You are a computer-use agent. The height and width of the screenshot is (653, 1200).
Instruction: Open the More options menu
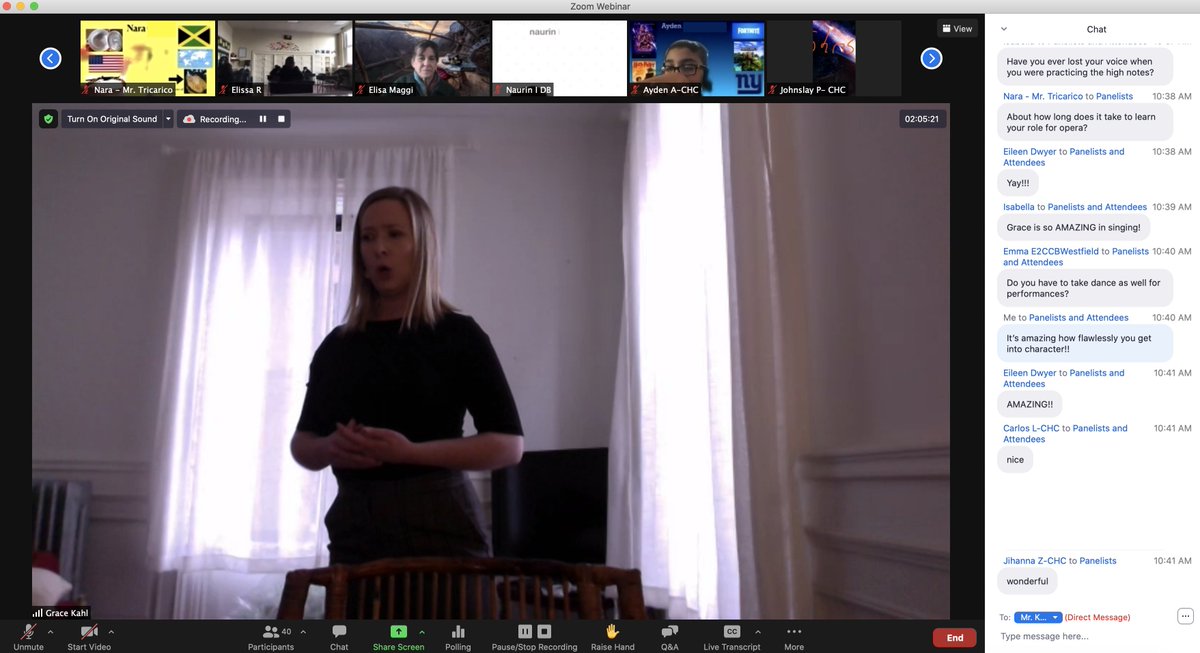(794, 637)
